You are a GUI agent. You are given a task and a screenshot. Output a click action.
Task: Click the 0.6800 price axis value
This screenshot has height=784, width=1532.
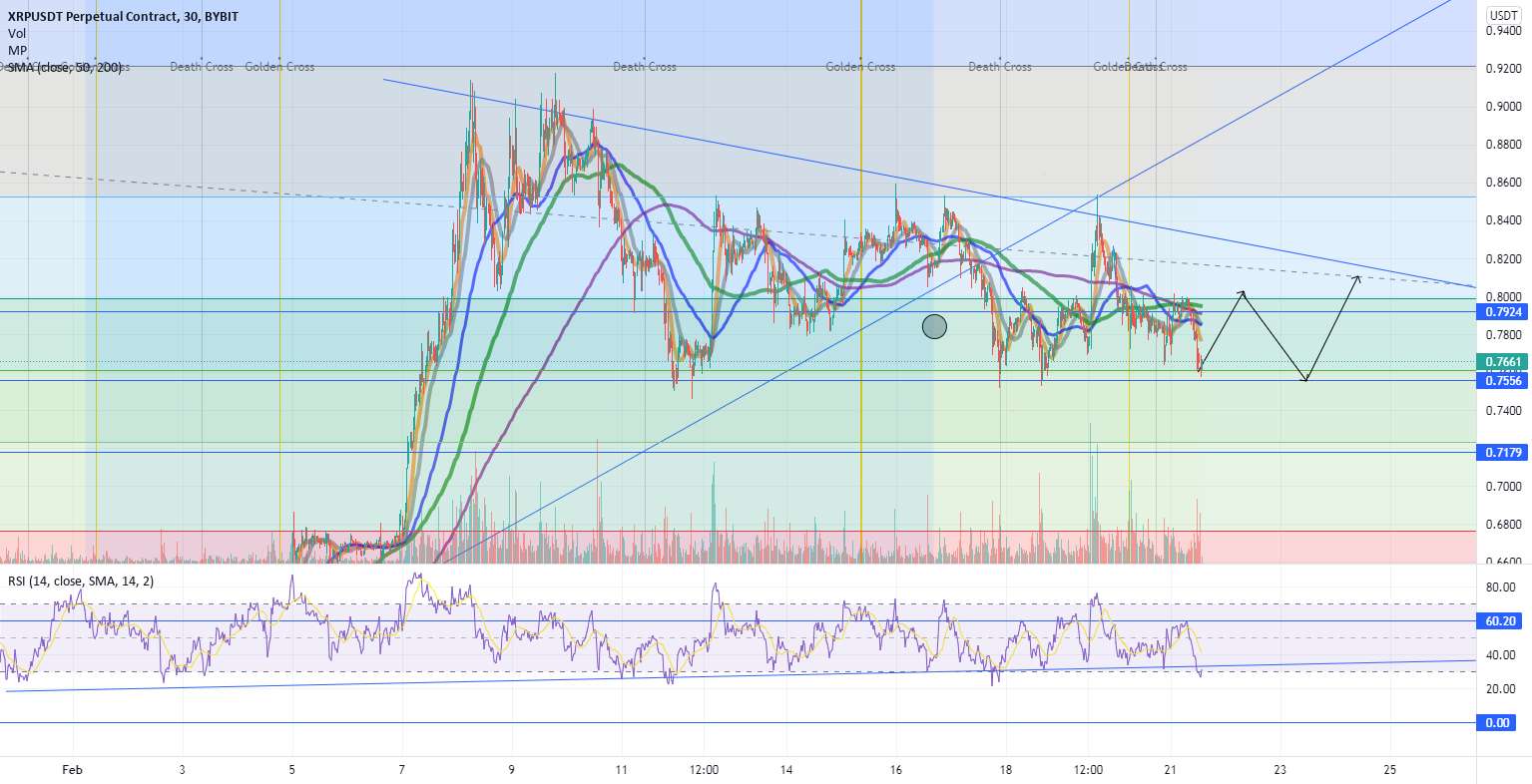coord(1503,524)
